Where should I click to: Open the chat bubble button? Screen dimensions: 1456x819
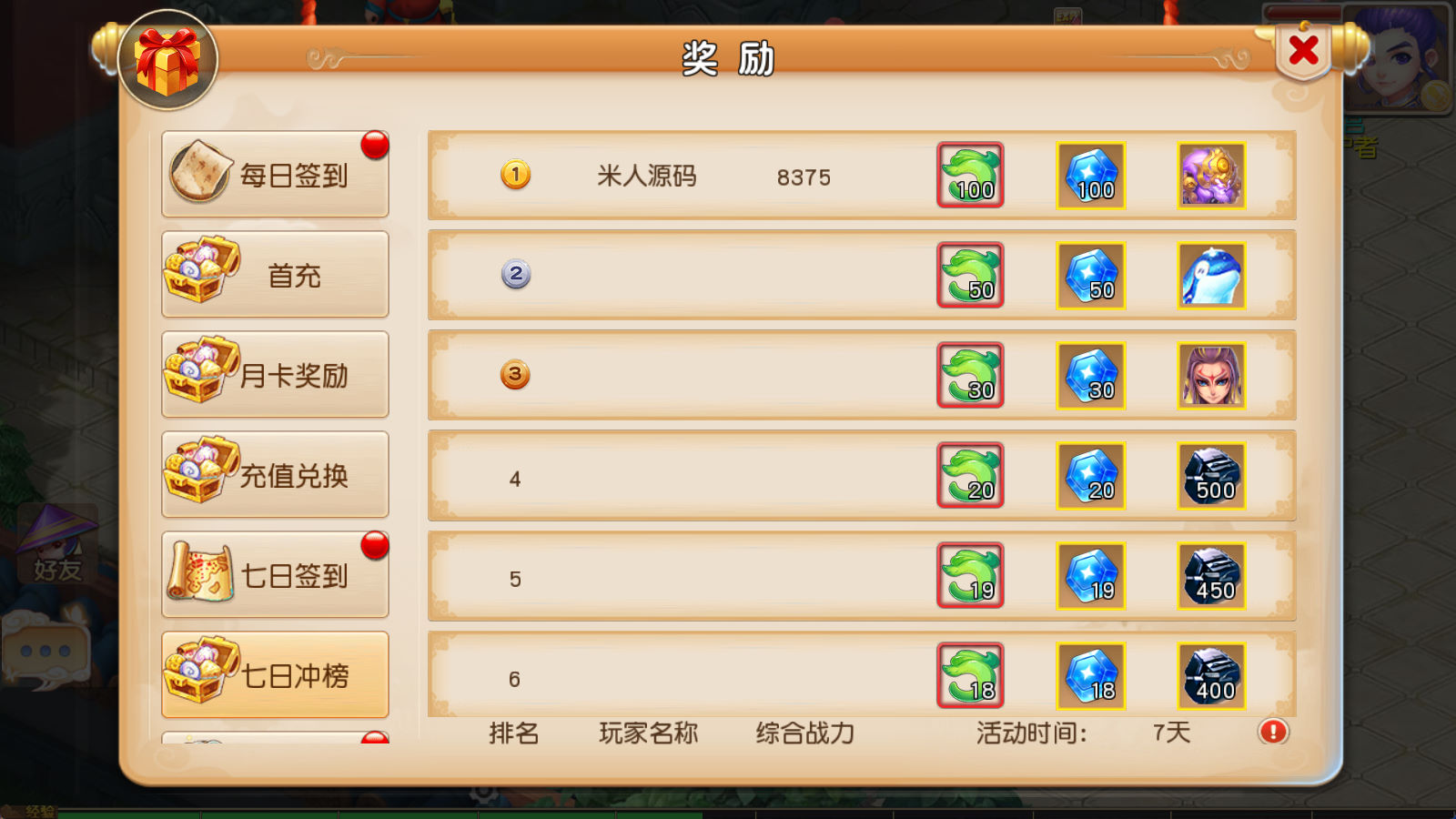tap(47, 650)
